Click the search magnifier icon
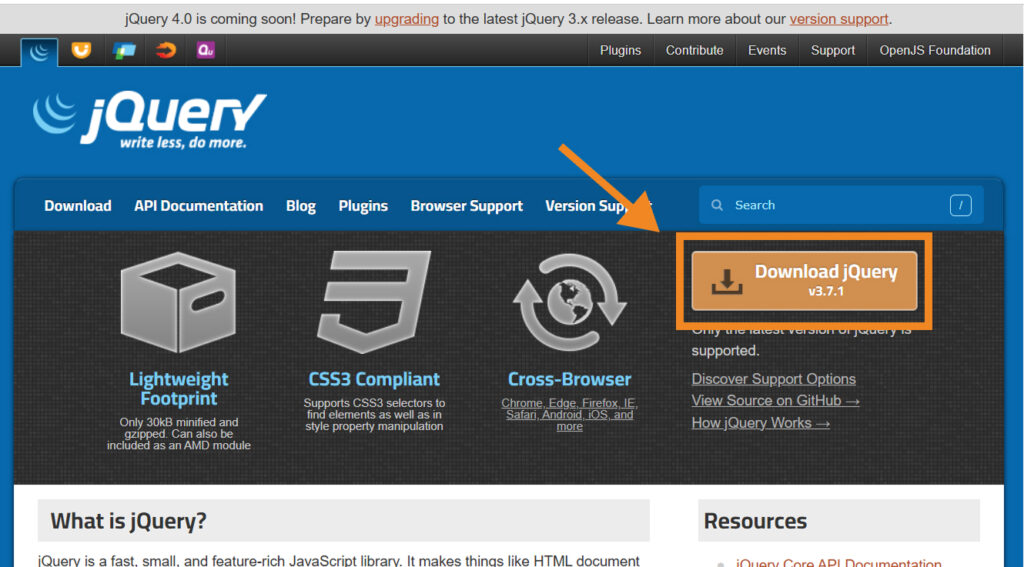Image resolution: width=1024 pixels, height=567 pixels. [x=717, y=205]
